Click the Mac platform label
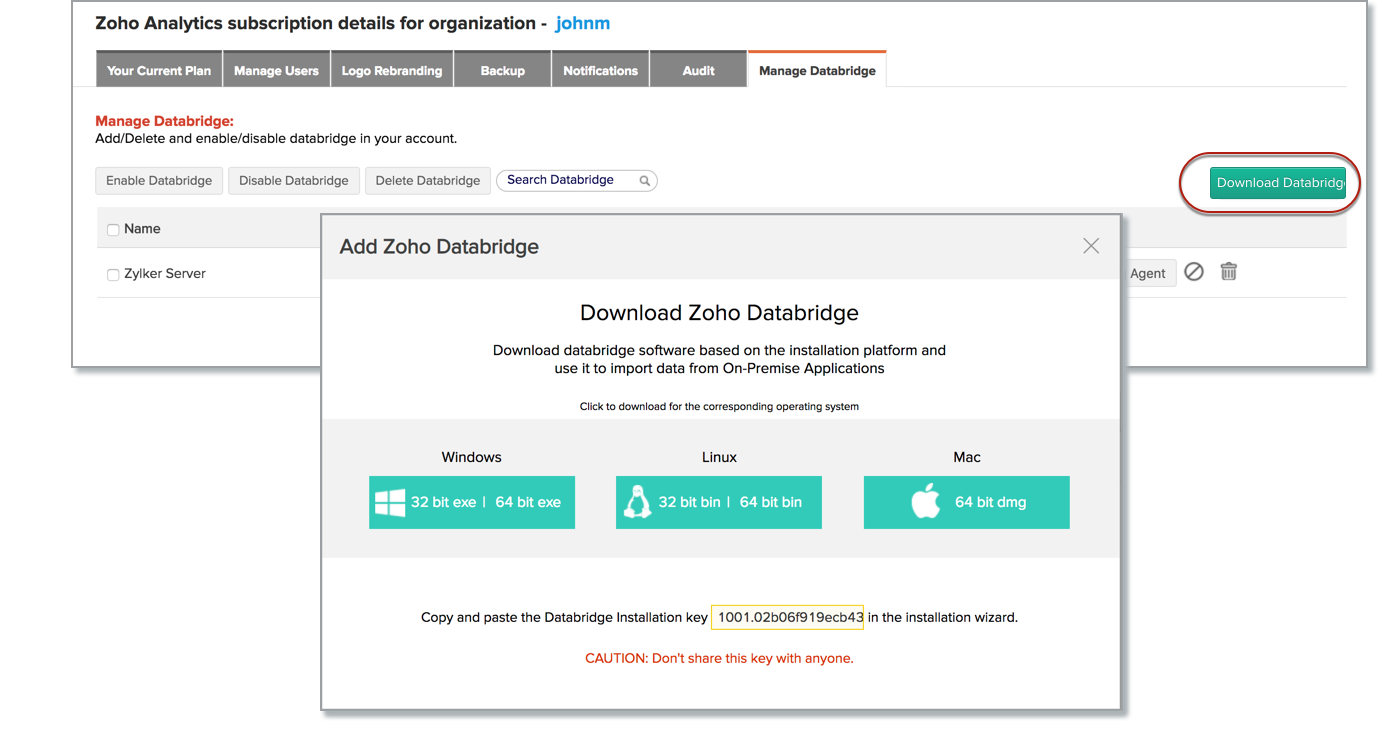1396x741 pixels. (x=967, y=457)
